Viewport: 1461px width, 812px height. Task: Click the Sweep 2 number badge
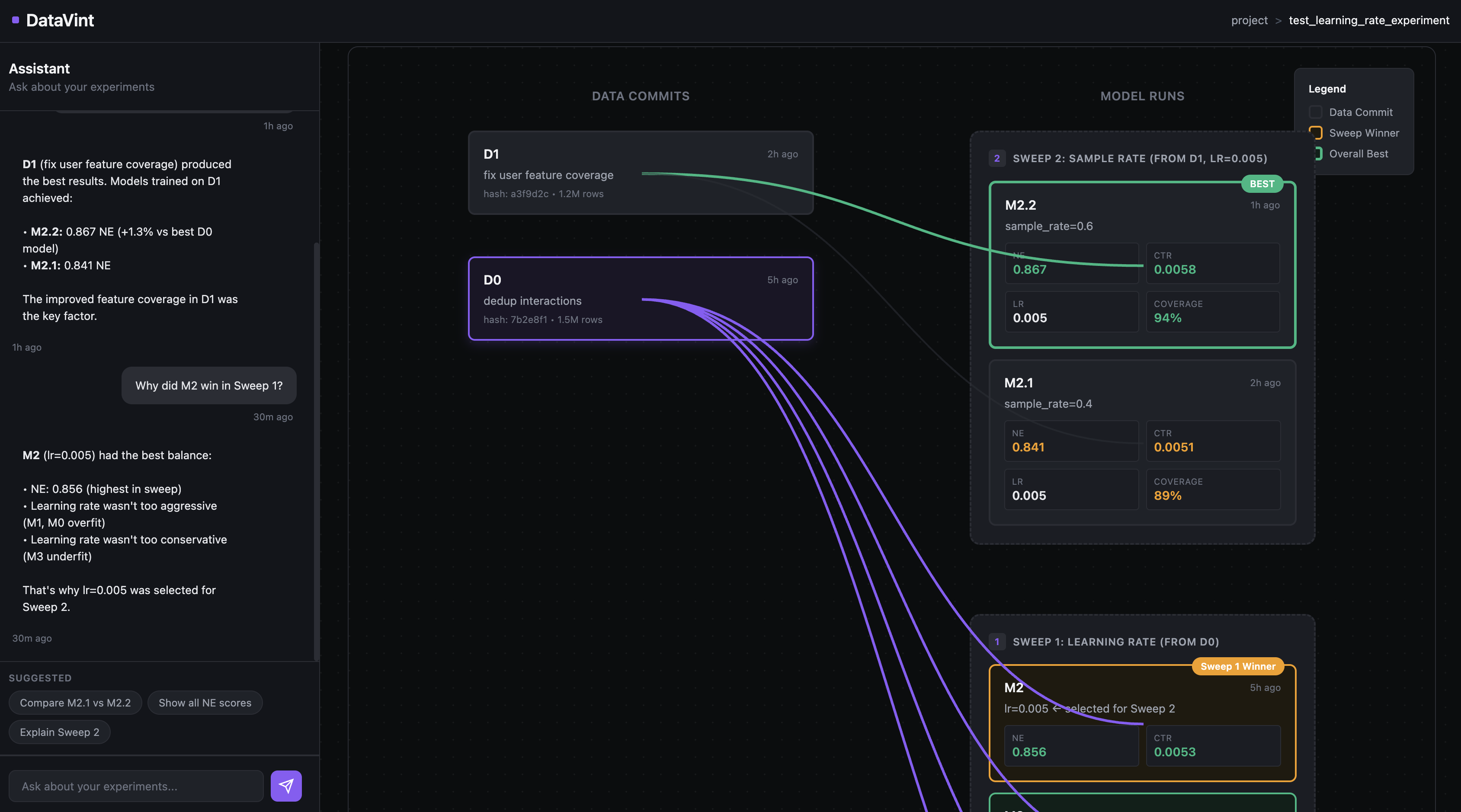[x=996, y=158]
